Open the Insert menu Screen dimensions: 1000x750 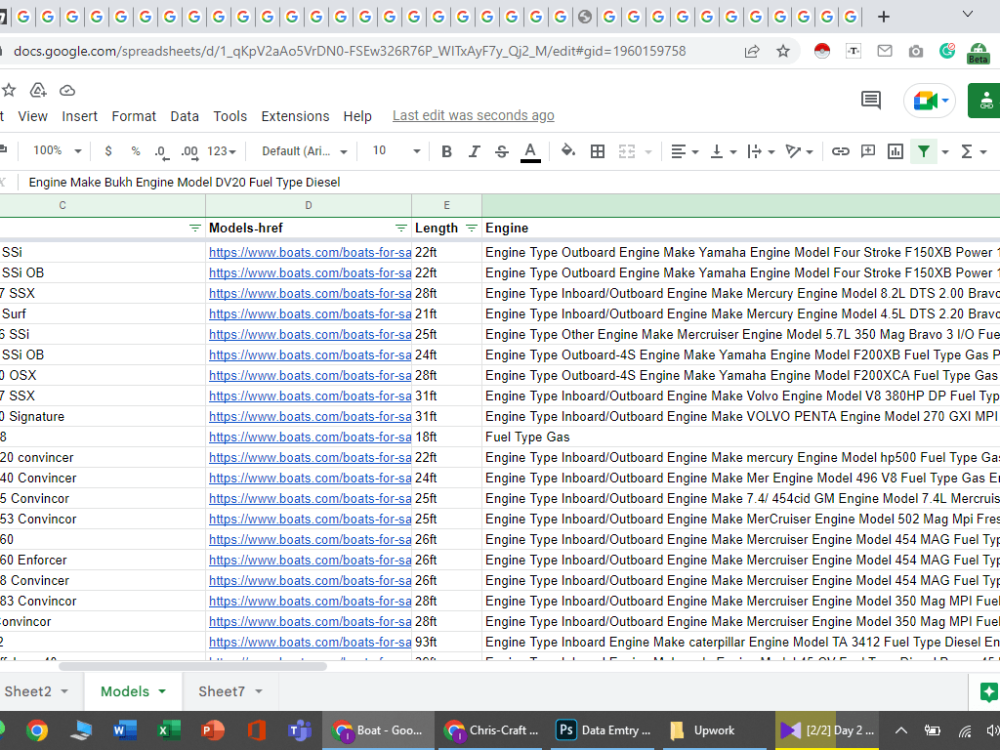(79, 116)
